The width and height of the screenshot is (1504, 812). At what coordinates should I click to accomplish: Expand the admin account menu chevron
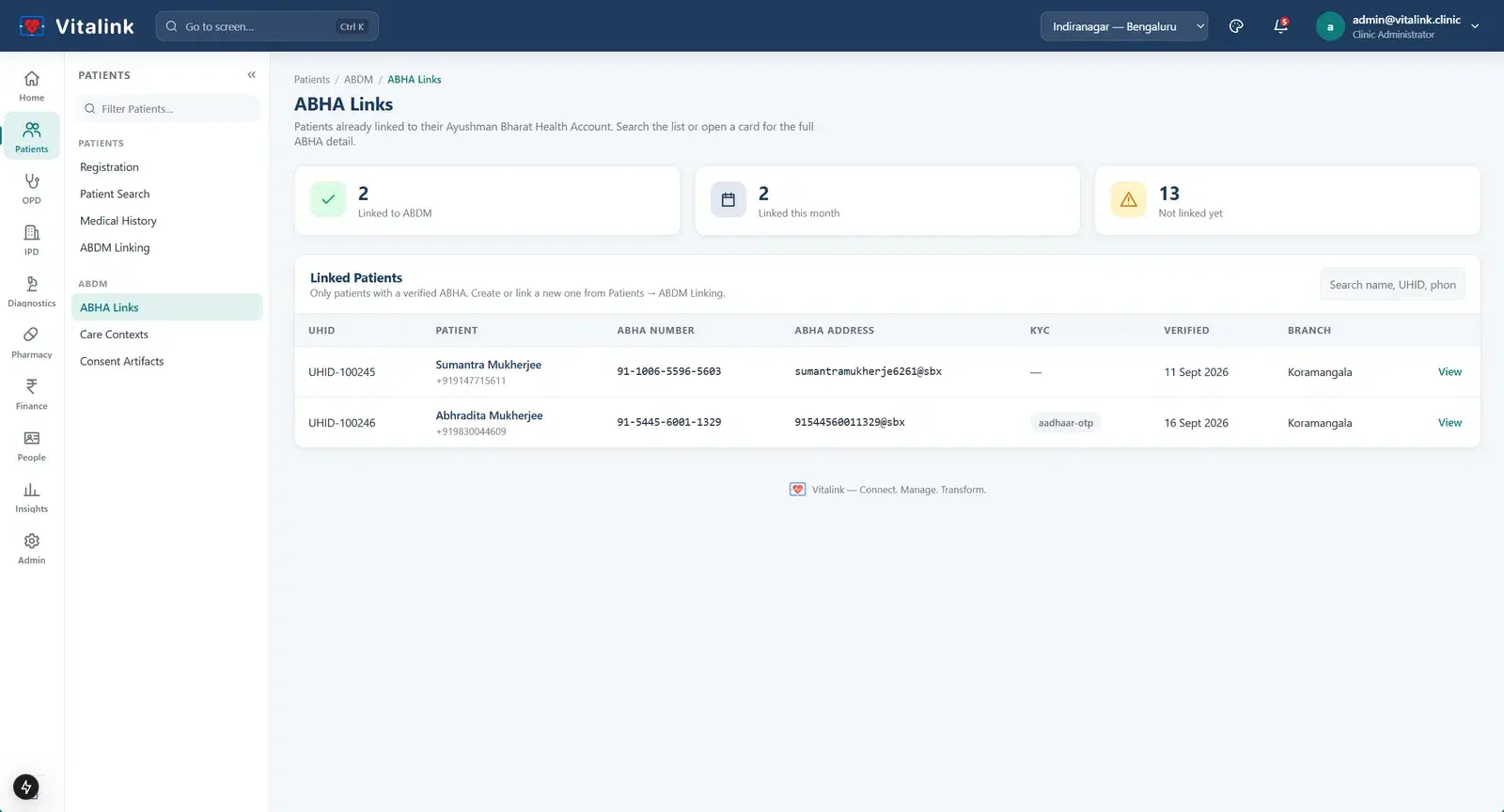point(1475,26)
